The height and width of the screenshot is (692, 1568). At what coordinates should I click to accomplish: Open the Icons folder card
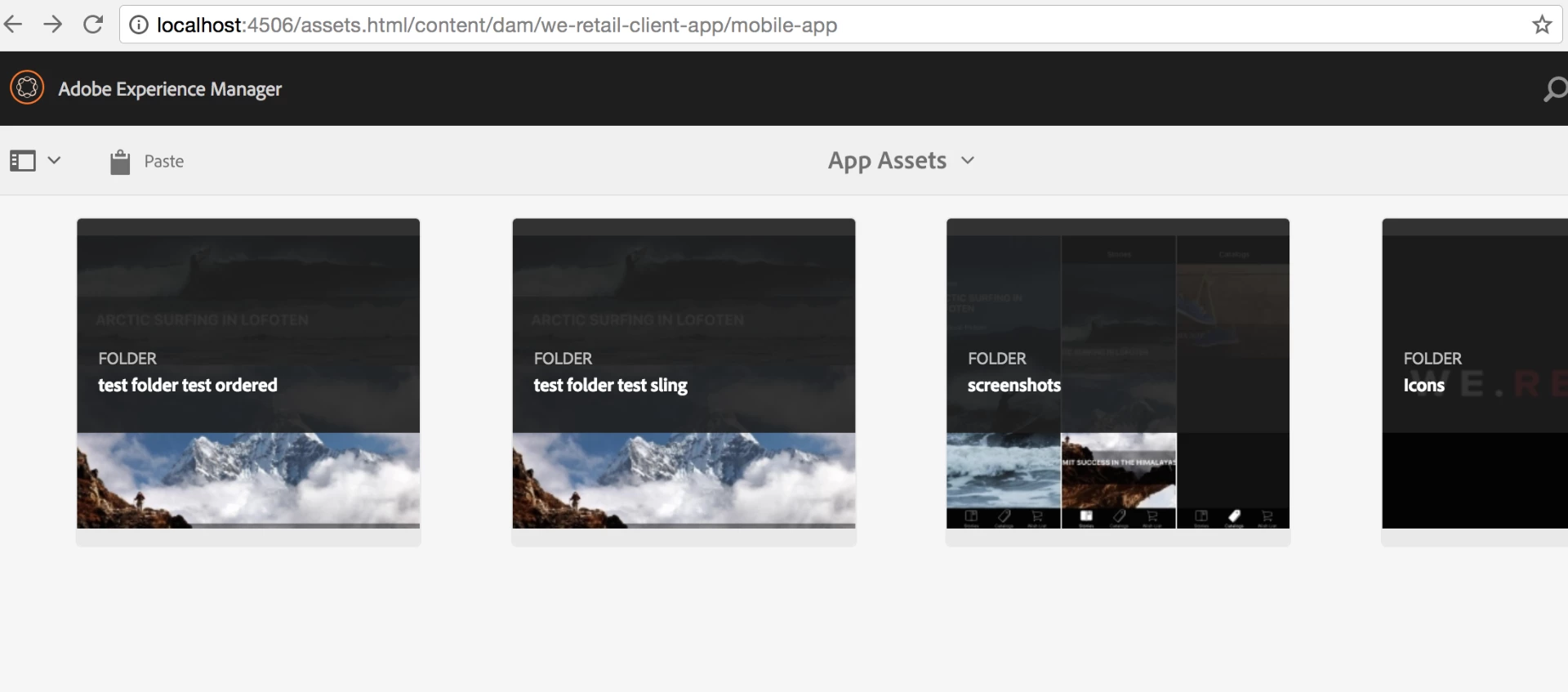tap(1475, 382)
